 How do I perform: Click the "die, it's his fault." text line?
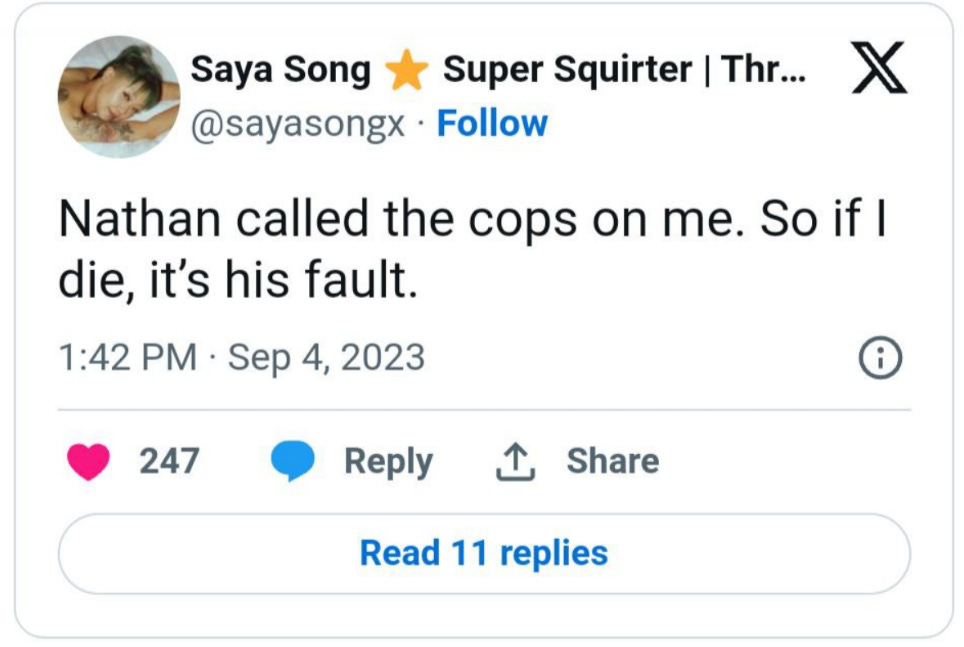[x=236, y=285]
